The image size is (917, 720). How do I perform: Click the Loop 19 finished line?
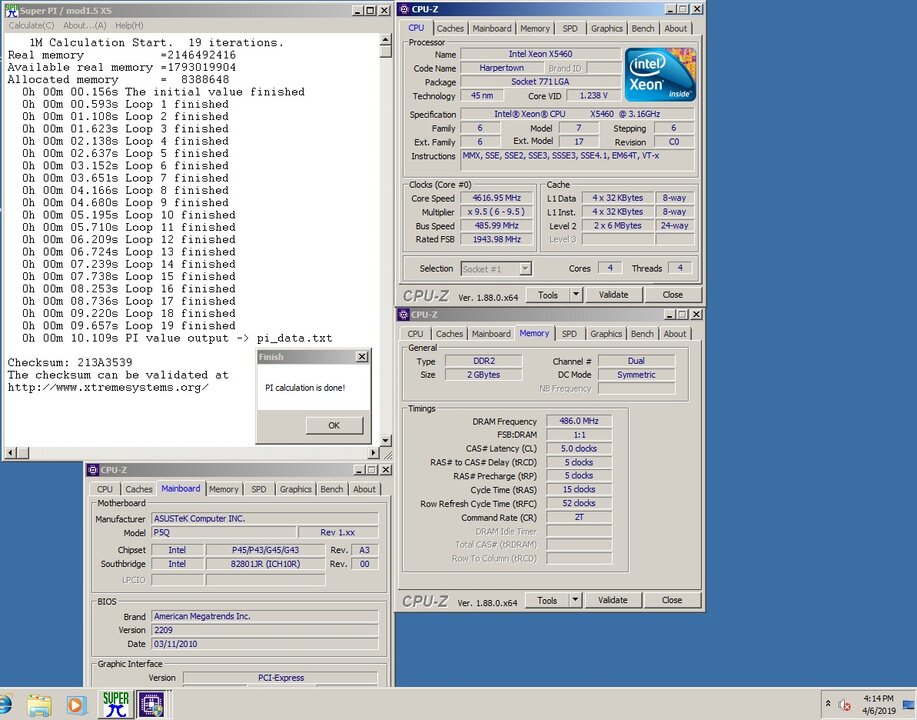coord(129,326)
